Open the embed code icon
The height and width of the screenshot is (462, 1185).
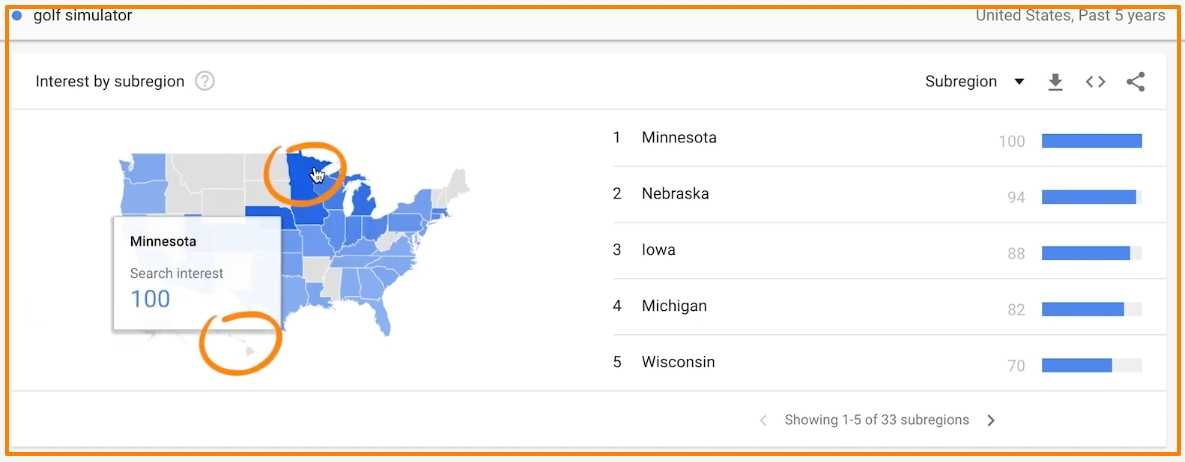(x=1095, y=82)
